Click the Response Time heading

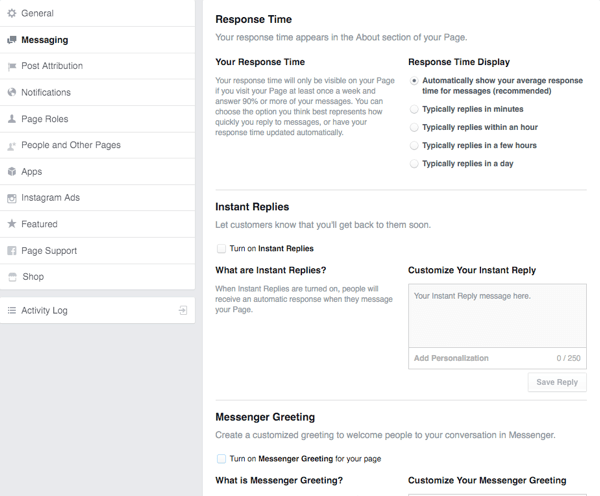tap(253, 20)
